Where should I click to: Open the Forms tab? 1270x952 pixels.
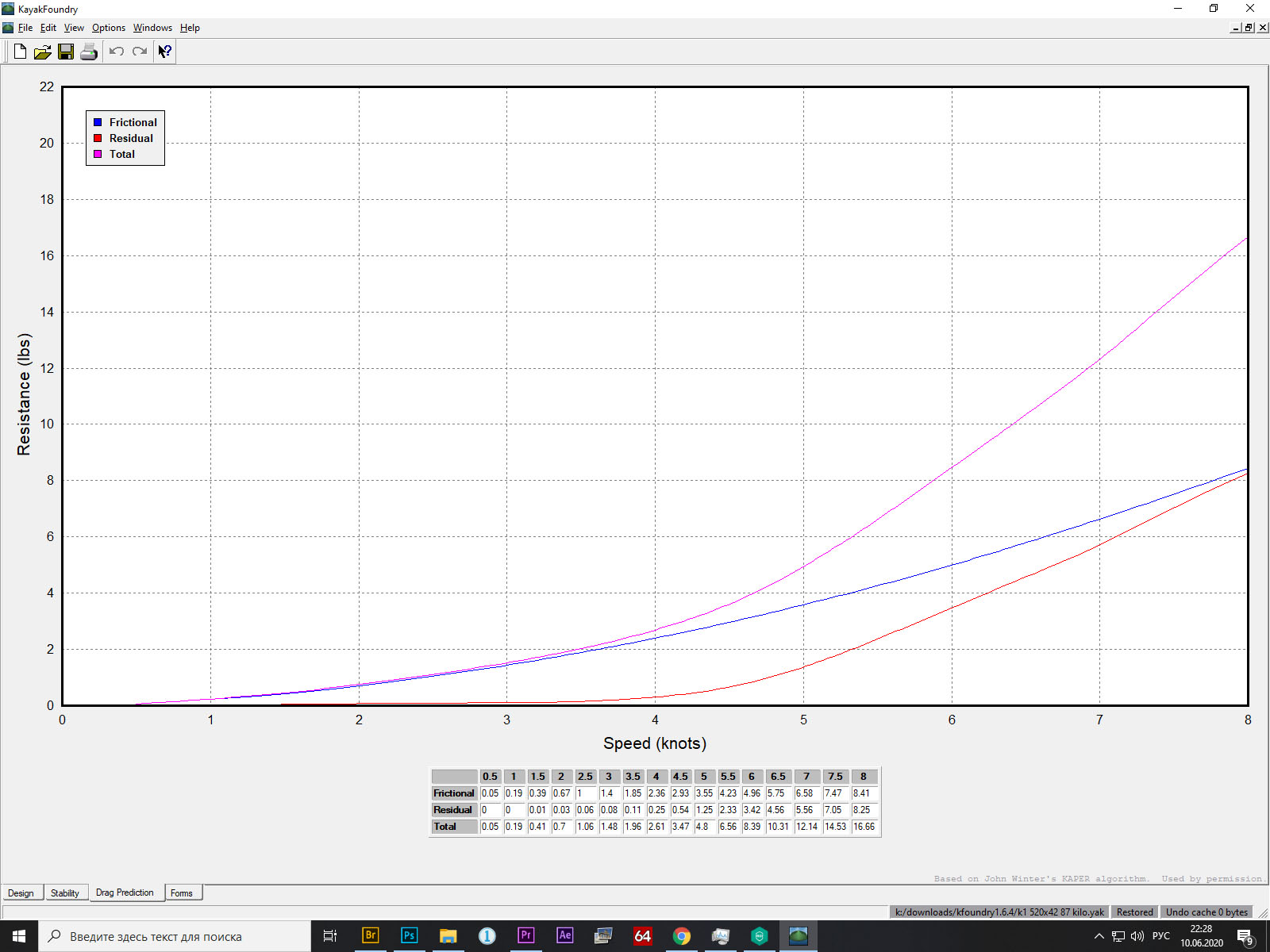[x=182, y=893]
